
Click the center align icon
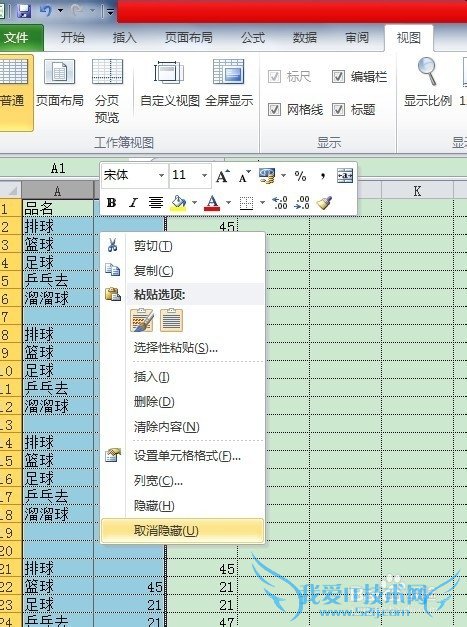pyautogui.click(x=156, y=203)
